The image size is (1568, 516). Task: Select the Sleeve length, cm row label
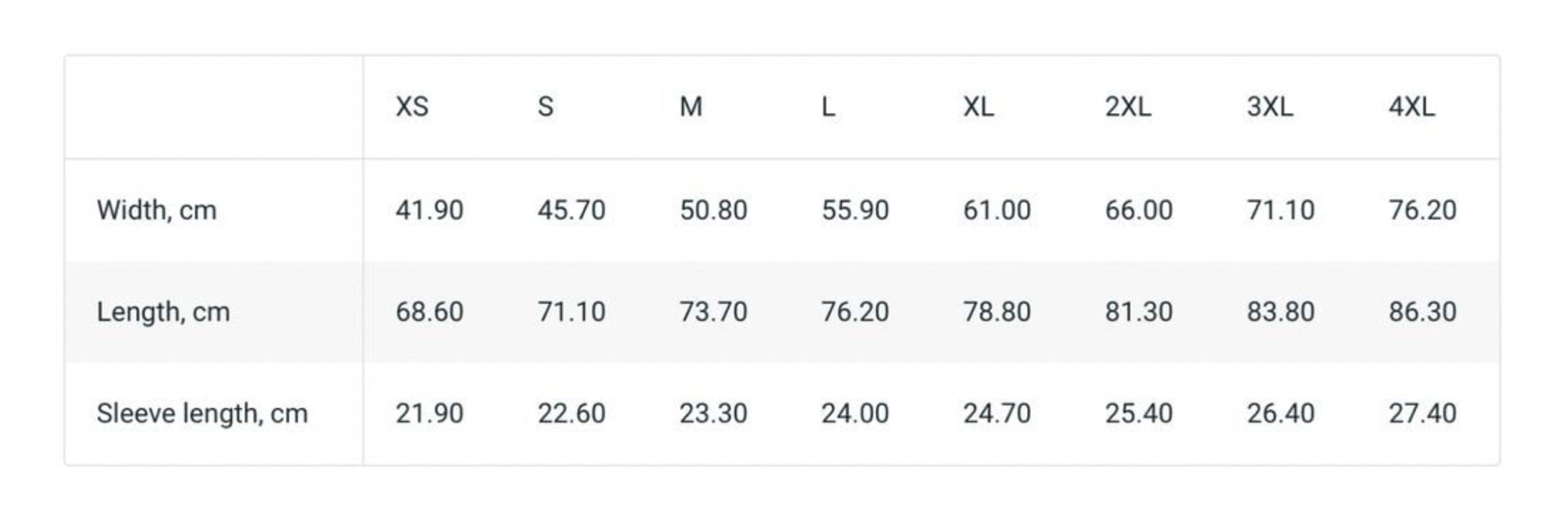(x=202, y=414)
